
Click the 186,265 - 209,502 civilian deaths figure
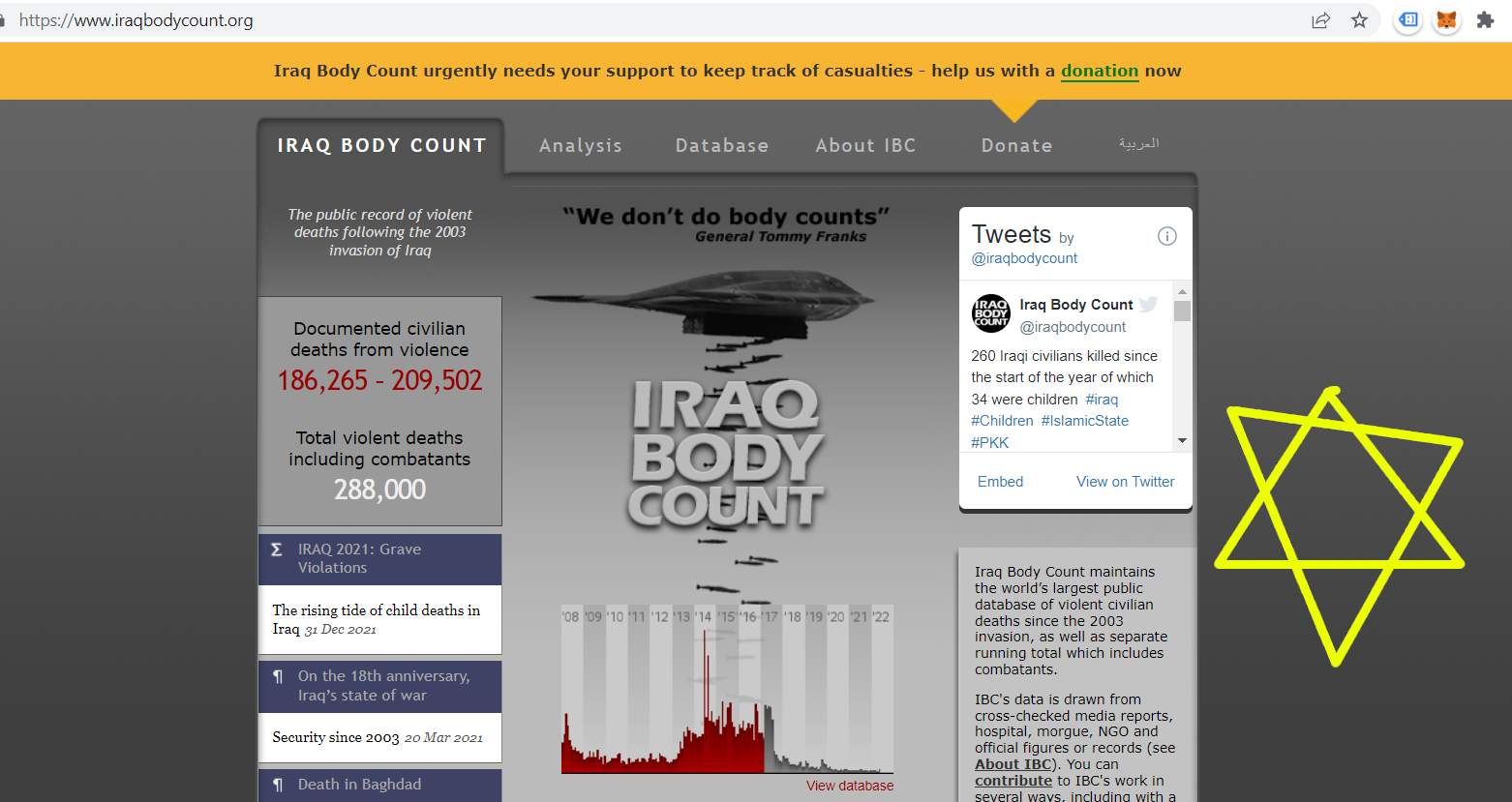pyautogui.click(x=379, y=380)
